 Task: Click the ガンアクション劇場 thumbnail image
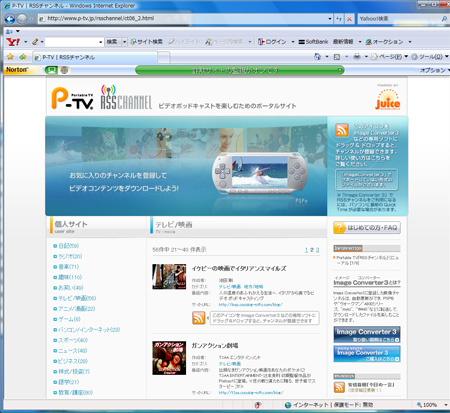click(x=169, y=358)
